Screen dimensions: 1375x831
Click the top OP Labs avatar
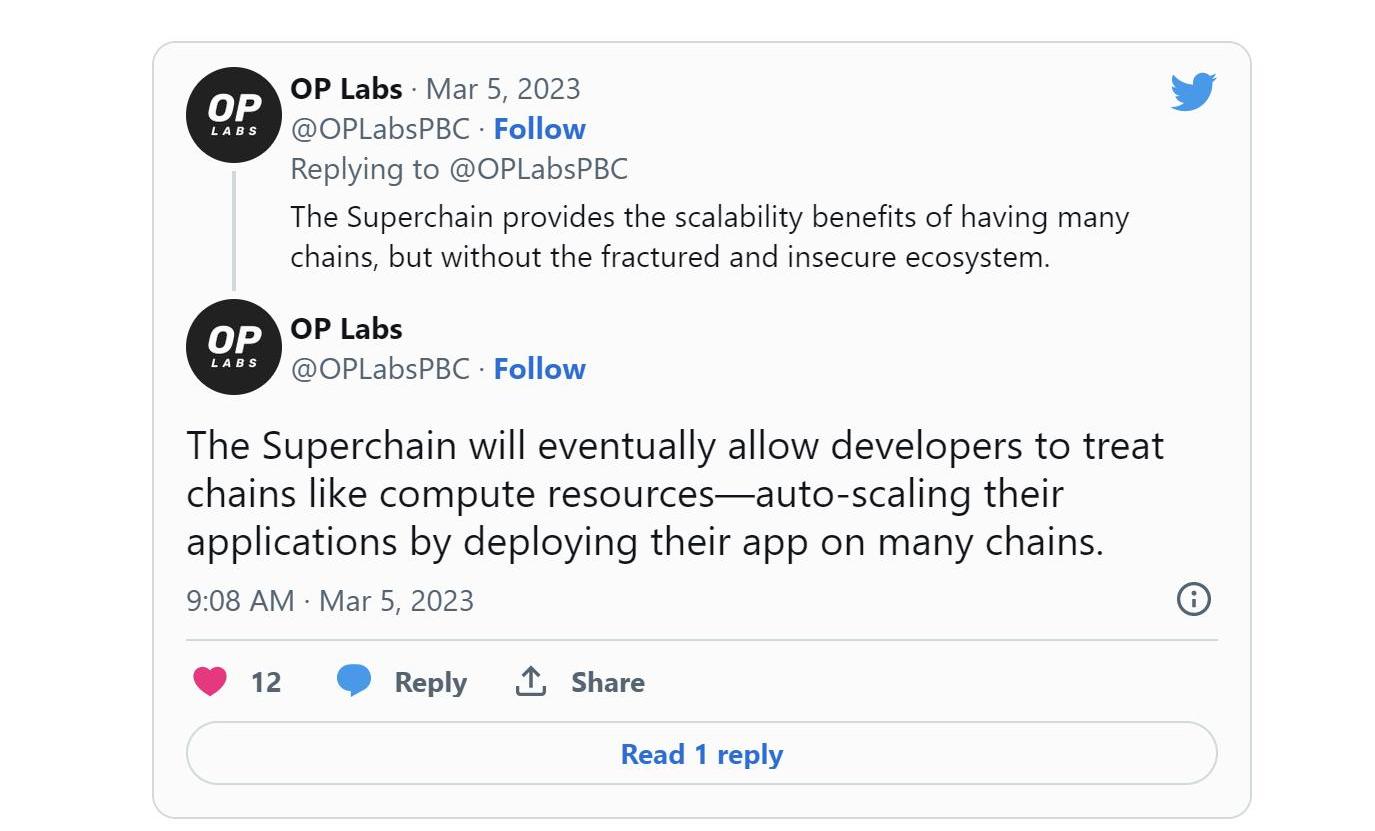(234, 115)
